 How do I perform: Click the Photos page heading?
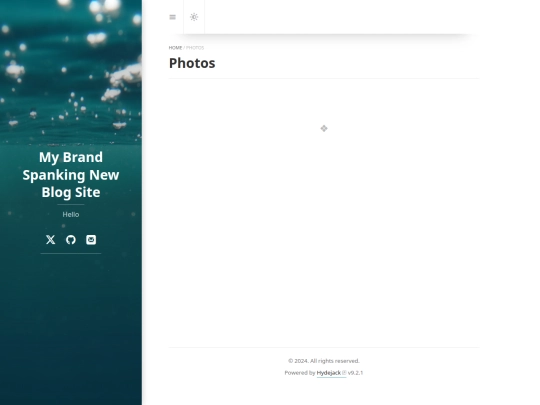192,63
